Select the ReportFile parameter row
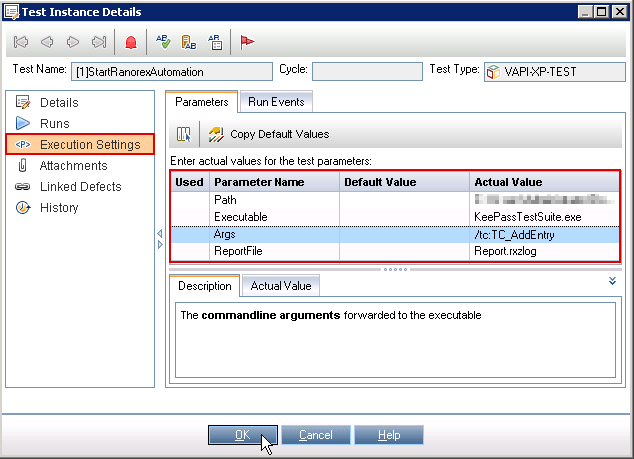 point(395,251)
